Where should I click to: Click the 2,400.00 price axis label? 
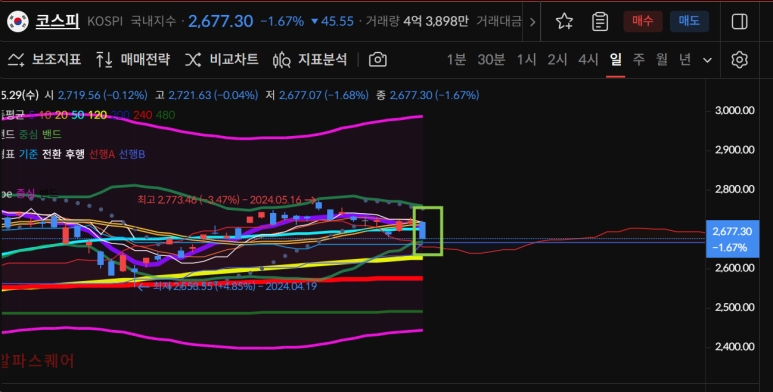coord(735,347)
